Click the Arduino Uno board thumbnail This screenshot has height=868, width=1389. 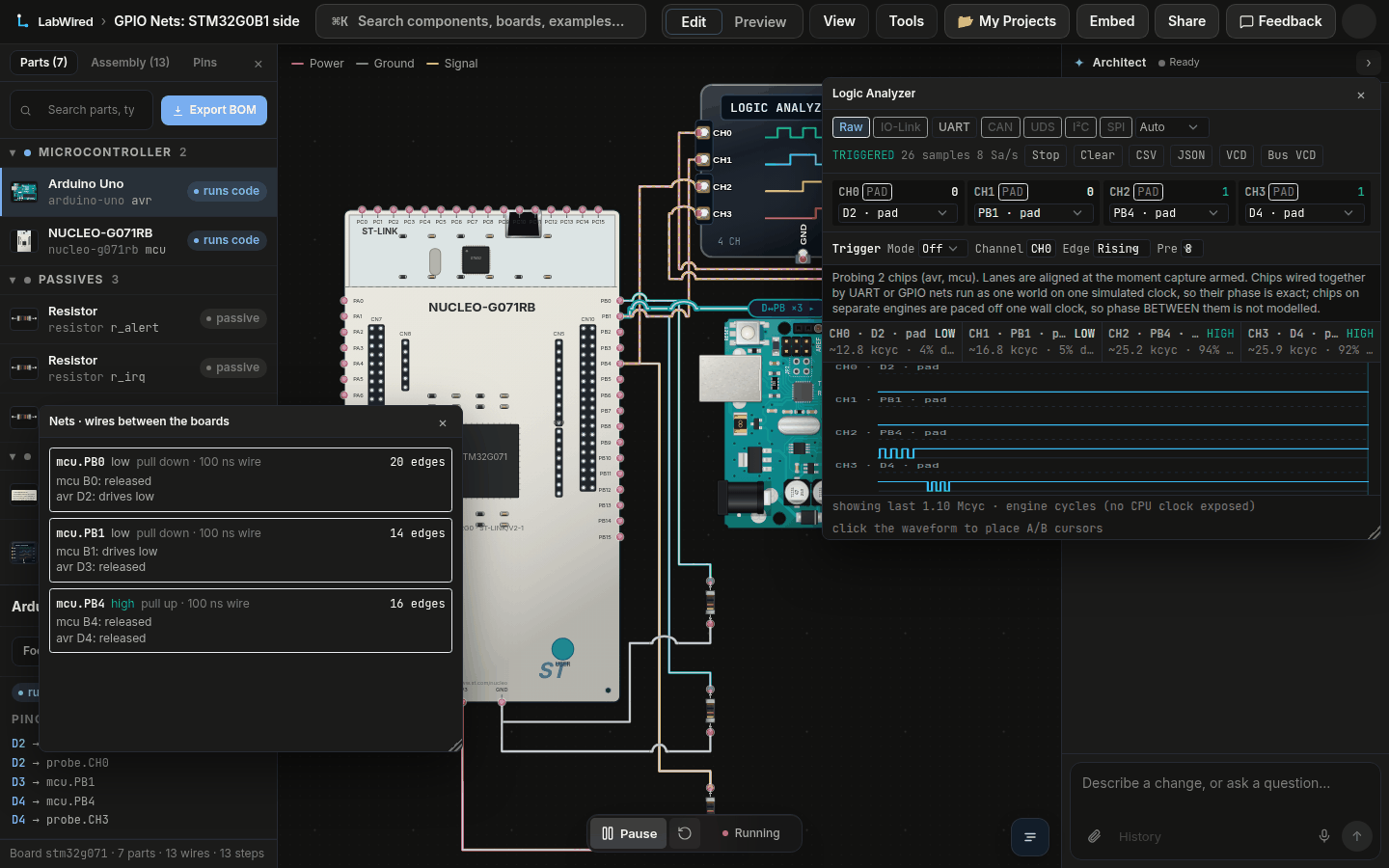point(23,191)
